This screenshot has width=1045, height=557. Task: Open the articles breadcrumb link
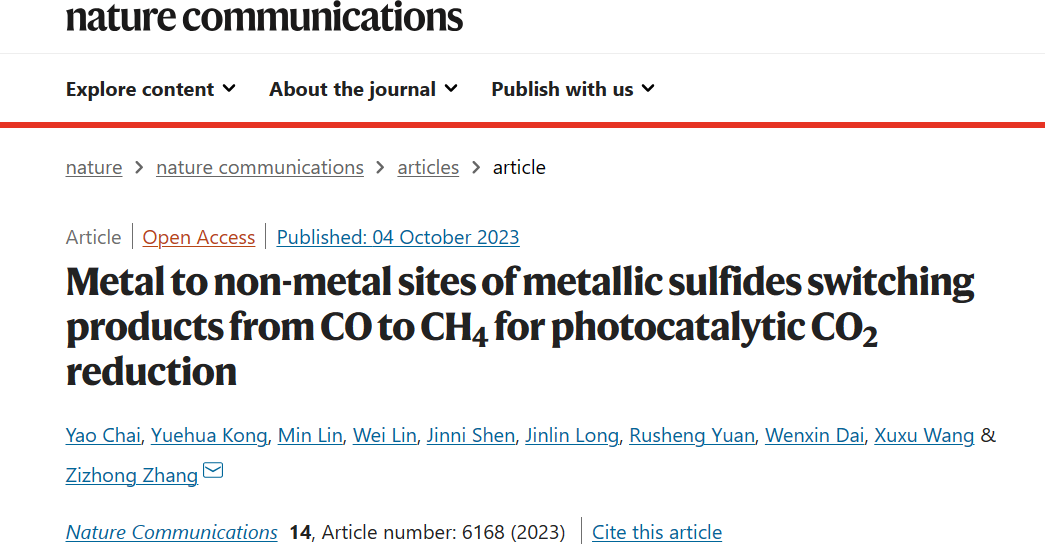pos(428,167)
